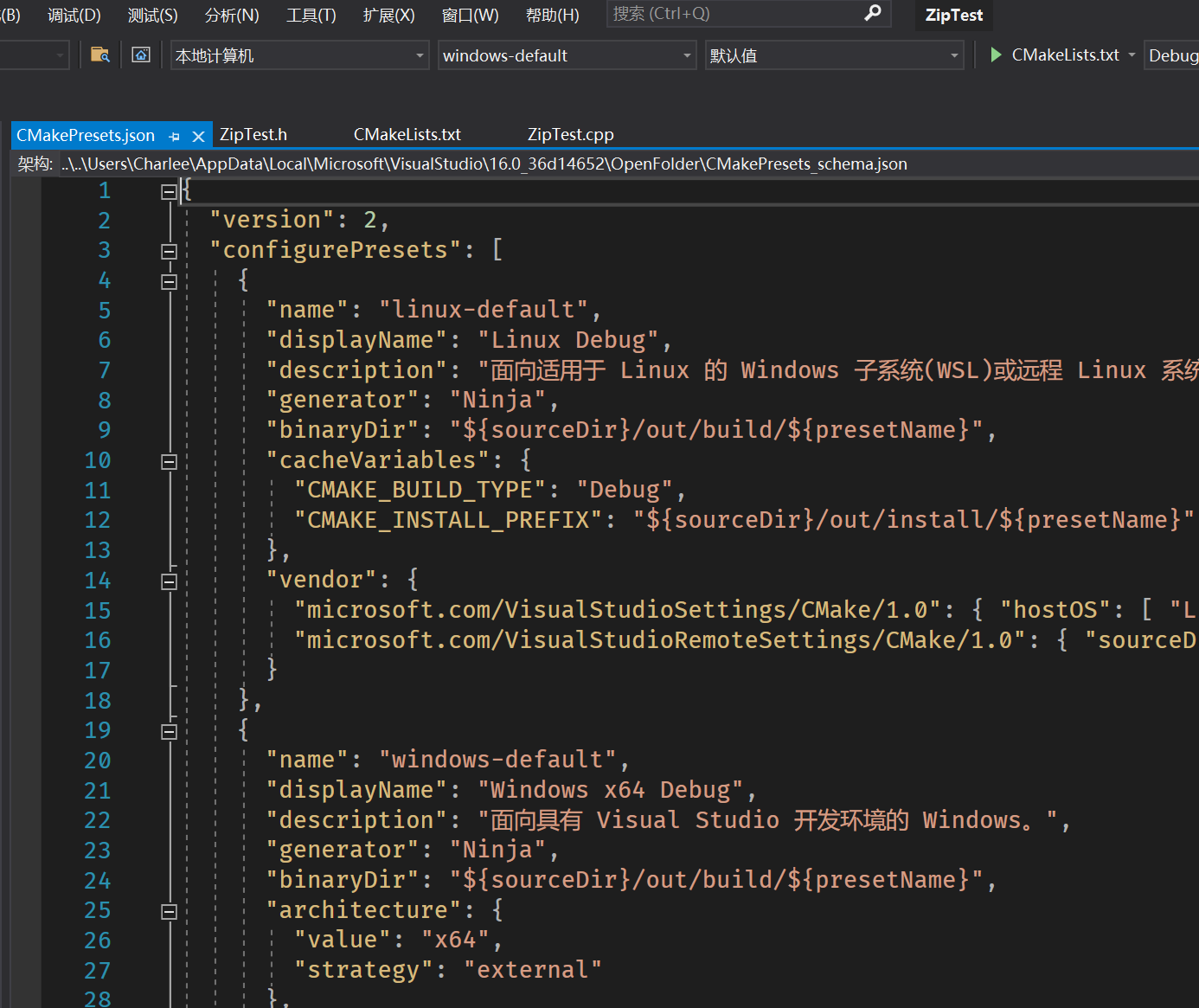Click the home view icon in the toolbar
Screen dimensions: 1199x1008
[141, 55]
